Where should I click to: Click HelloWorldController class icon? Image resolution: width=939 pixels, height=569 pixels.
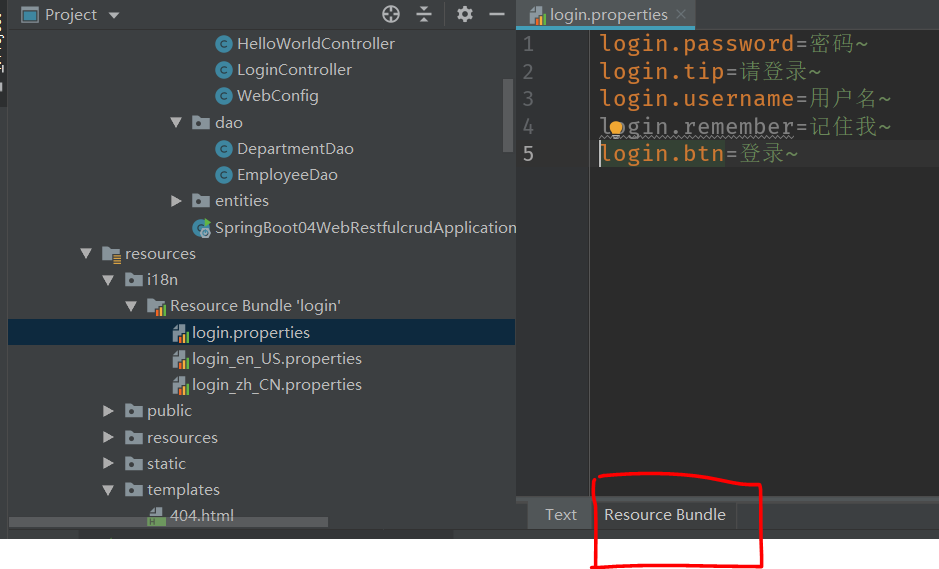(223, 44)
